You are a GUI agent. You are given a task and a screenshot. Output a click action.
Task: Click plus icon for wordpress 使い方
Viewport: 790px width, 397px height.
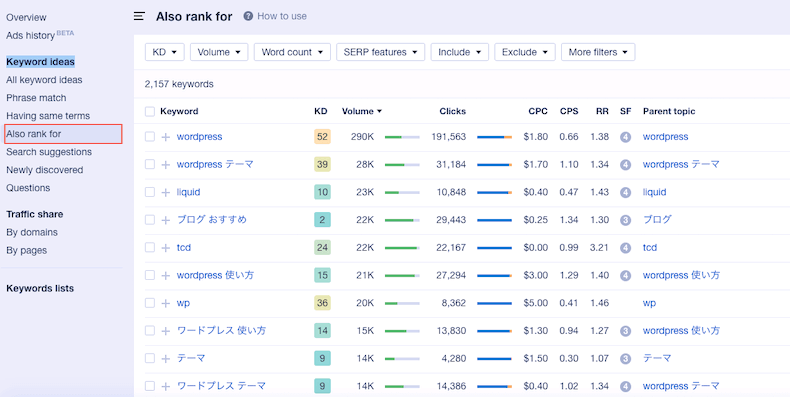point(165,276)
